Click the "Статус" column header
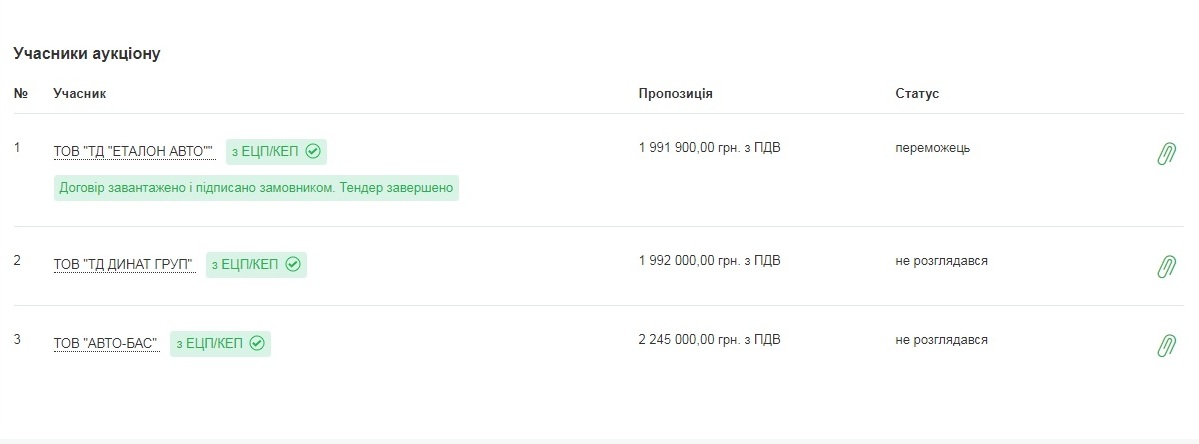1199x444 pixels. 917,93
